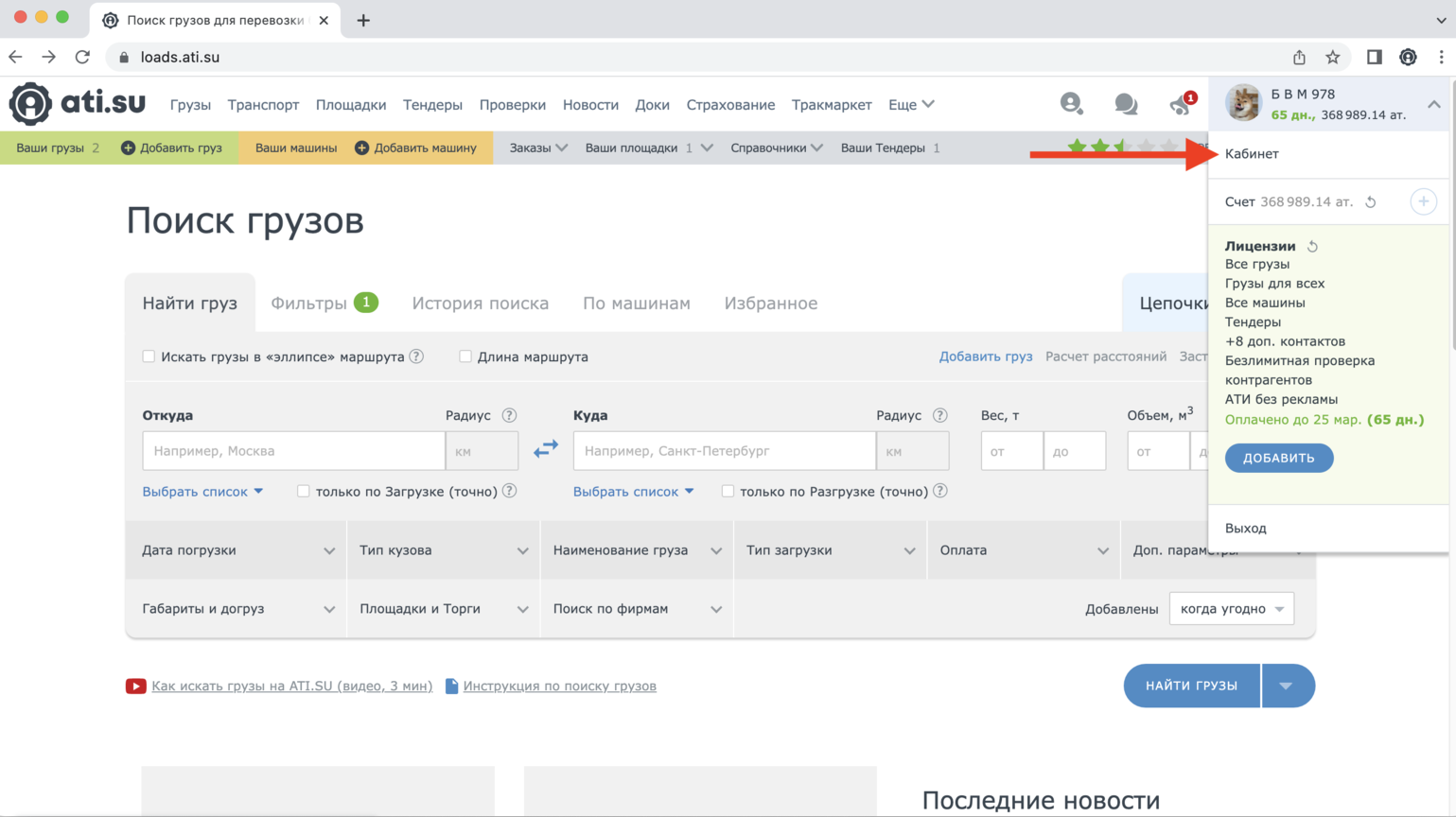Open Выбрать список under Откуда
This screenshot has height=817, width=1456.
pyautogui.click(x=202, y=491)
